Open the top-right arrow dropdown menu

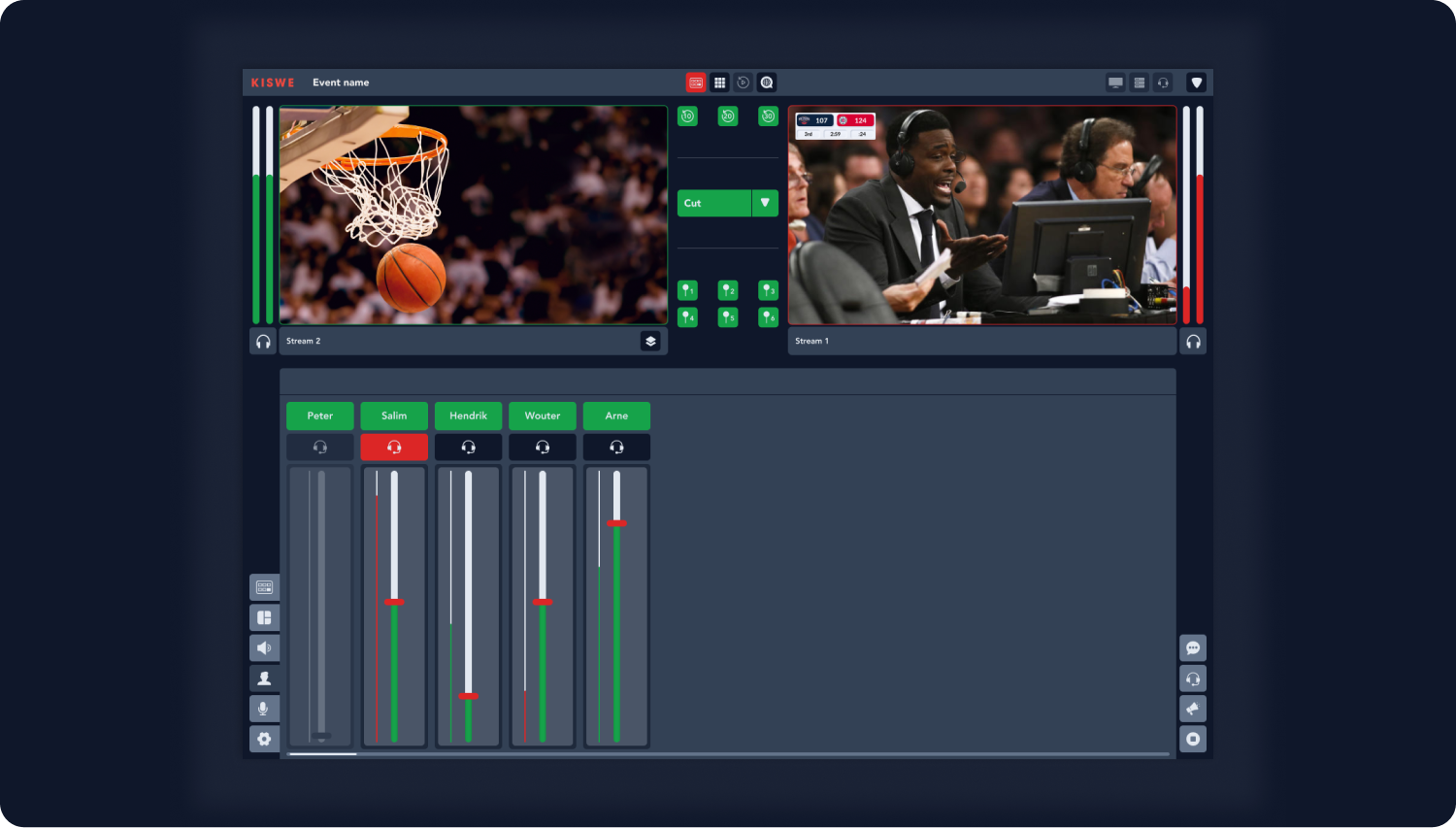1197,83
